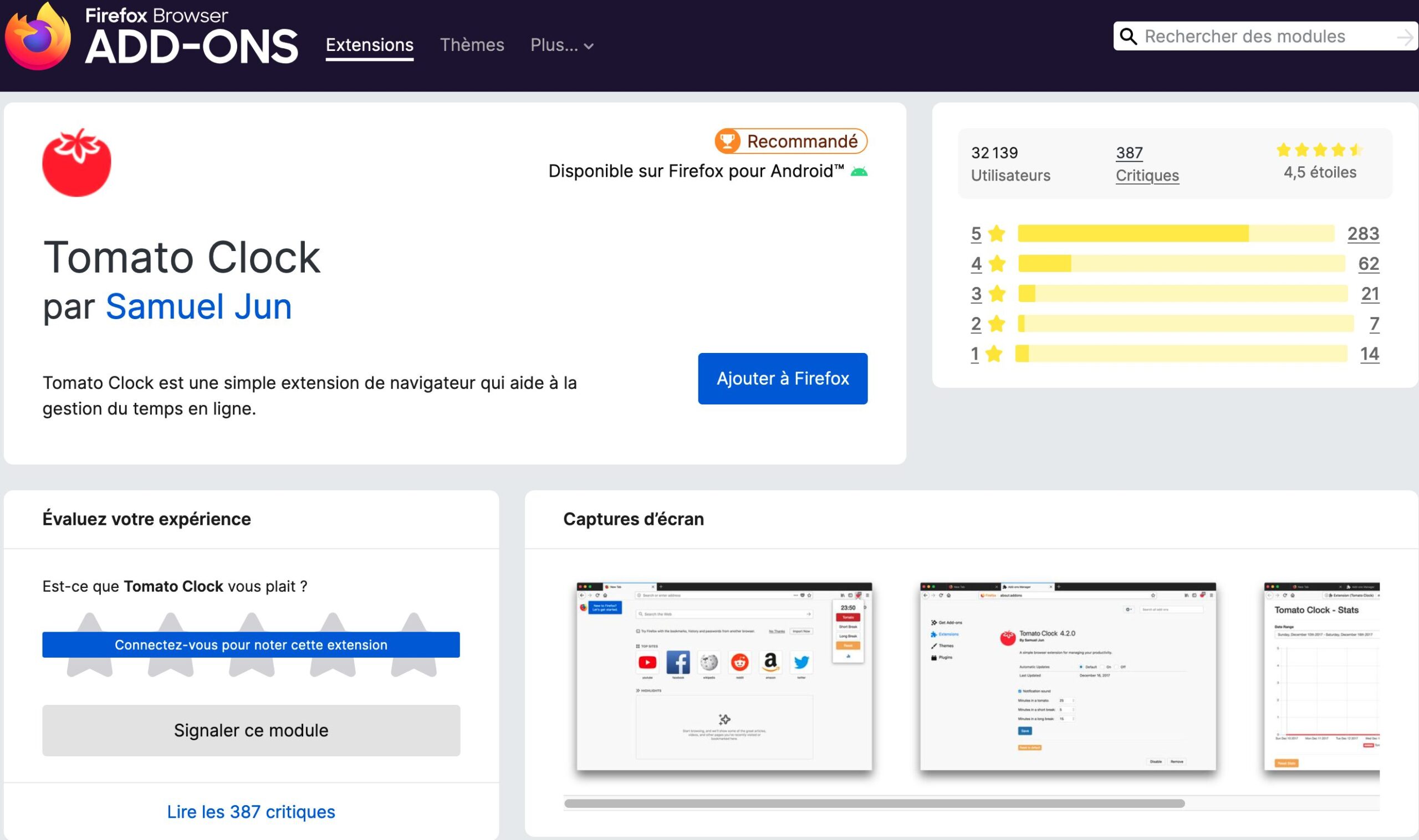
Task: Click the Signaler ce module button
Action: point(251,730)
